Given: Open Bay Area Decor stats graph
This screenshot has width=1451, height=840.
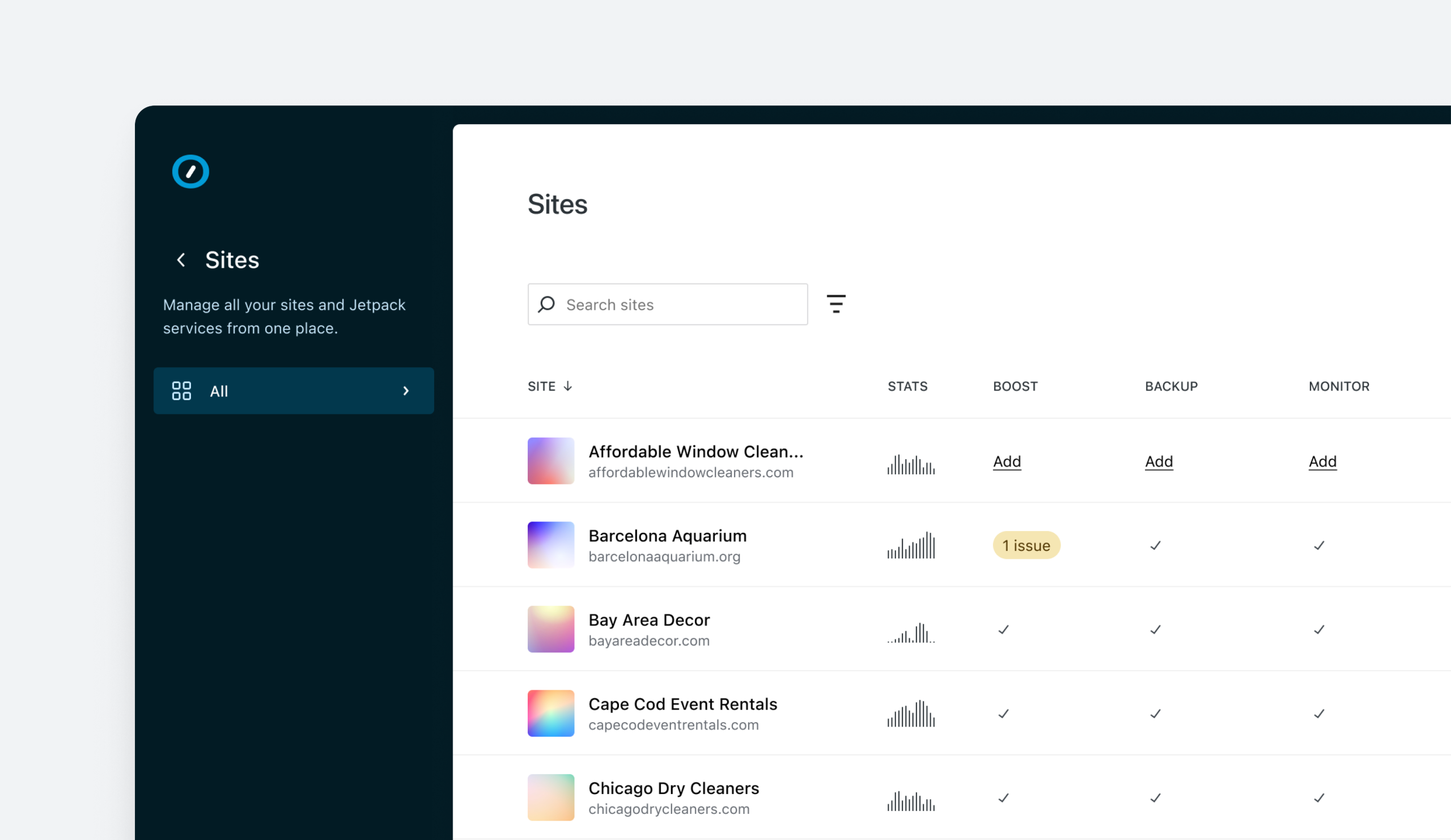Looking at the screenshot, I should pos(911,632).
